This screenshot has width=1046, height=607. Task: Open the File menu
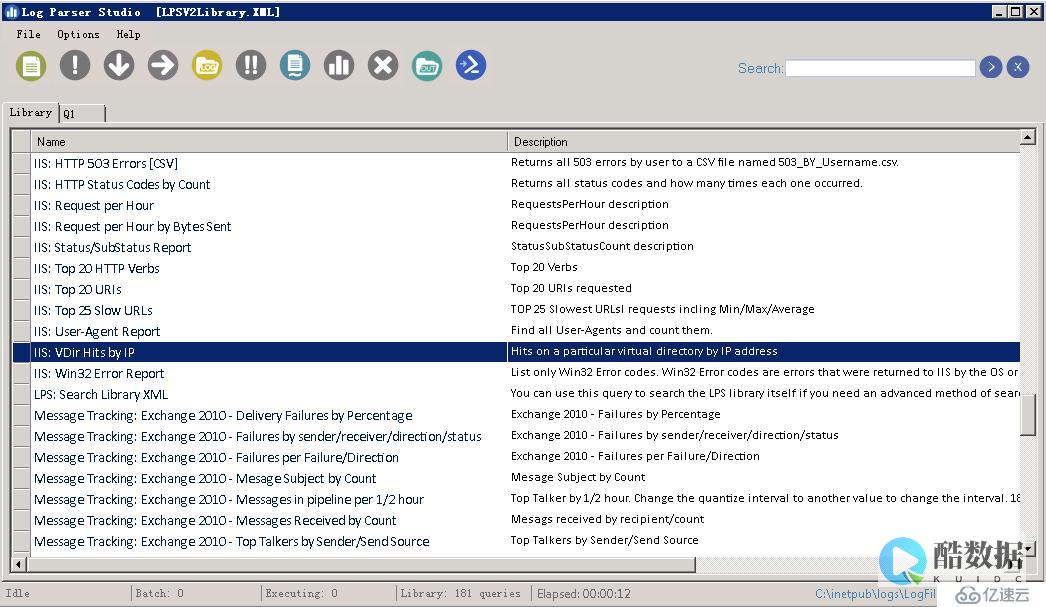29,34
